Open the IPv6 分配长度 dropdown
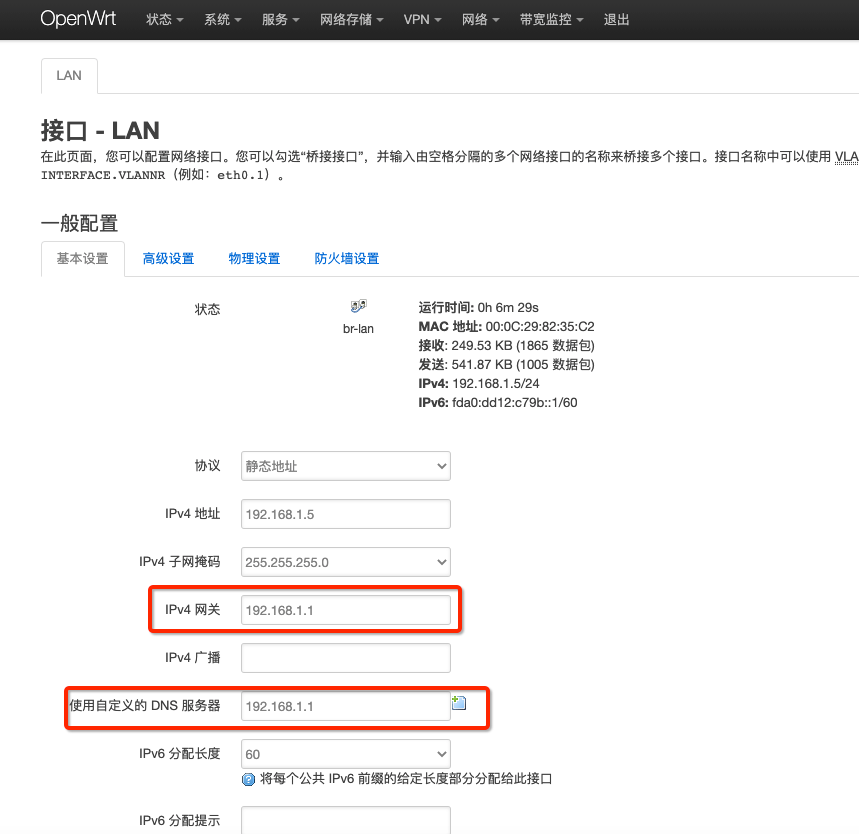 (x=345, y=753)
